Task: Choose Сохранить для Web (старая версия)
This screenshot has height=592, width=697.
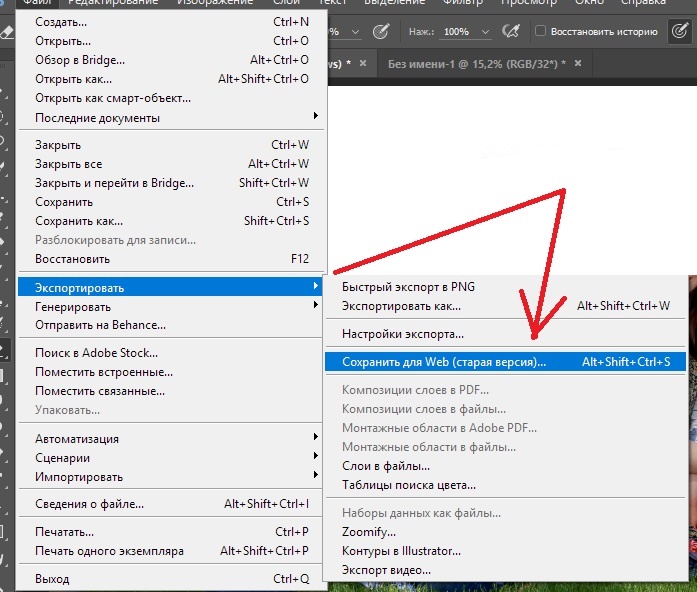Action: point(505,362)
